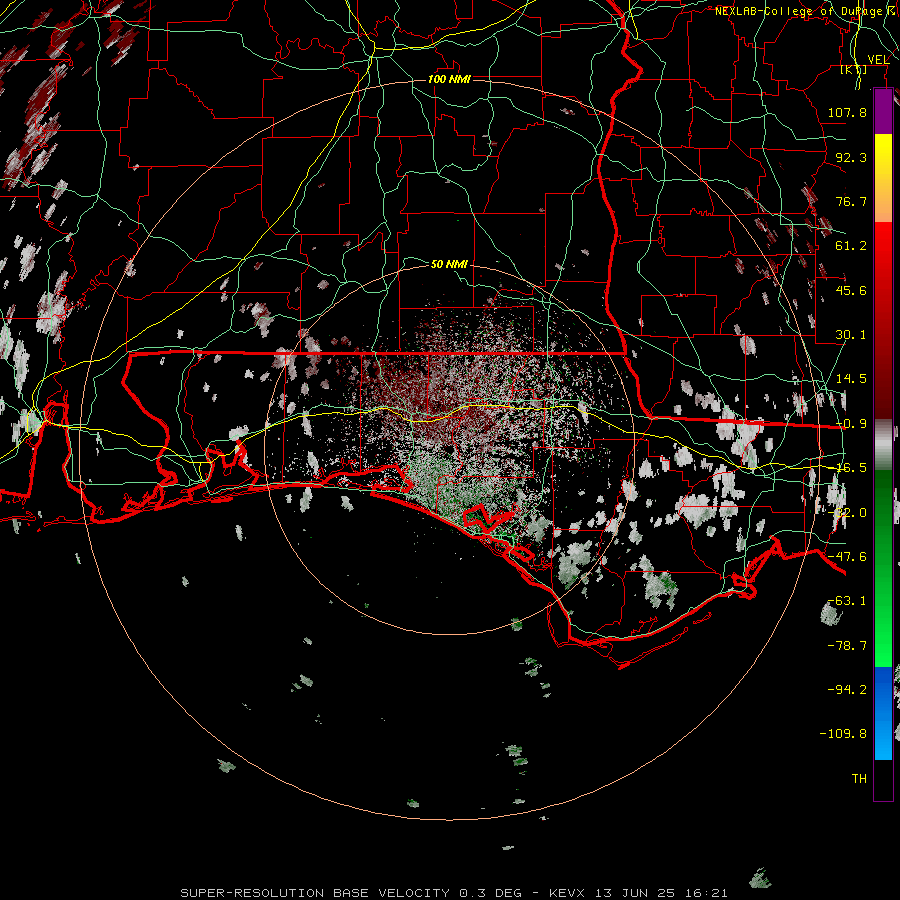Viewport: 900px width, 900px height.
Task: Click the VEL legend title
Action: [878, 60]
